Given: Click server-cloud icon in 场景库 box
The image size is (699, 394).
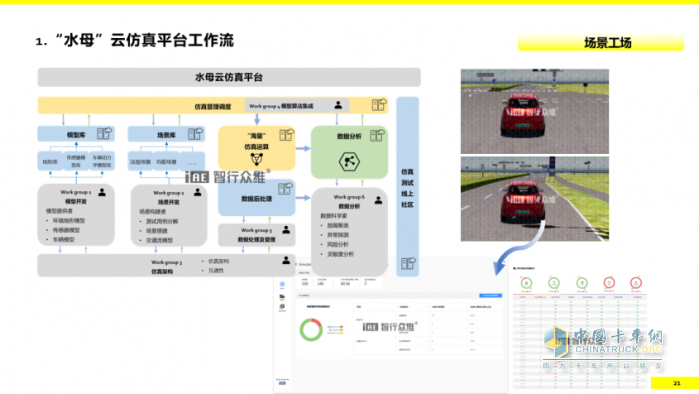Looking at the screenshot, I should coord(195,134).
